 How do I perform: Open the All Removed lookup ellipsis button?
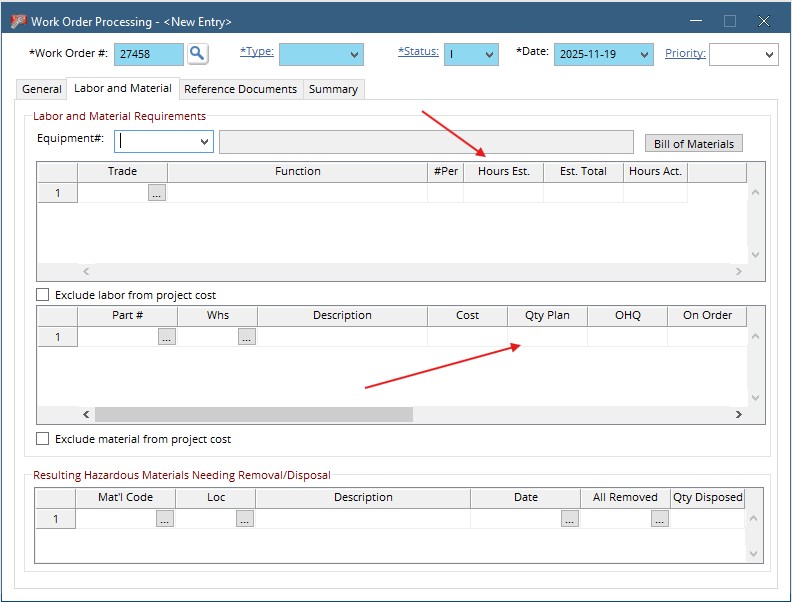[659, 519]
